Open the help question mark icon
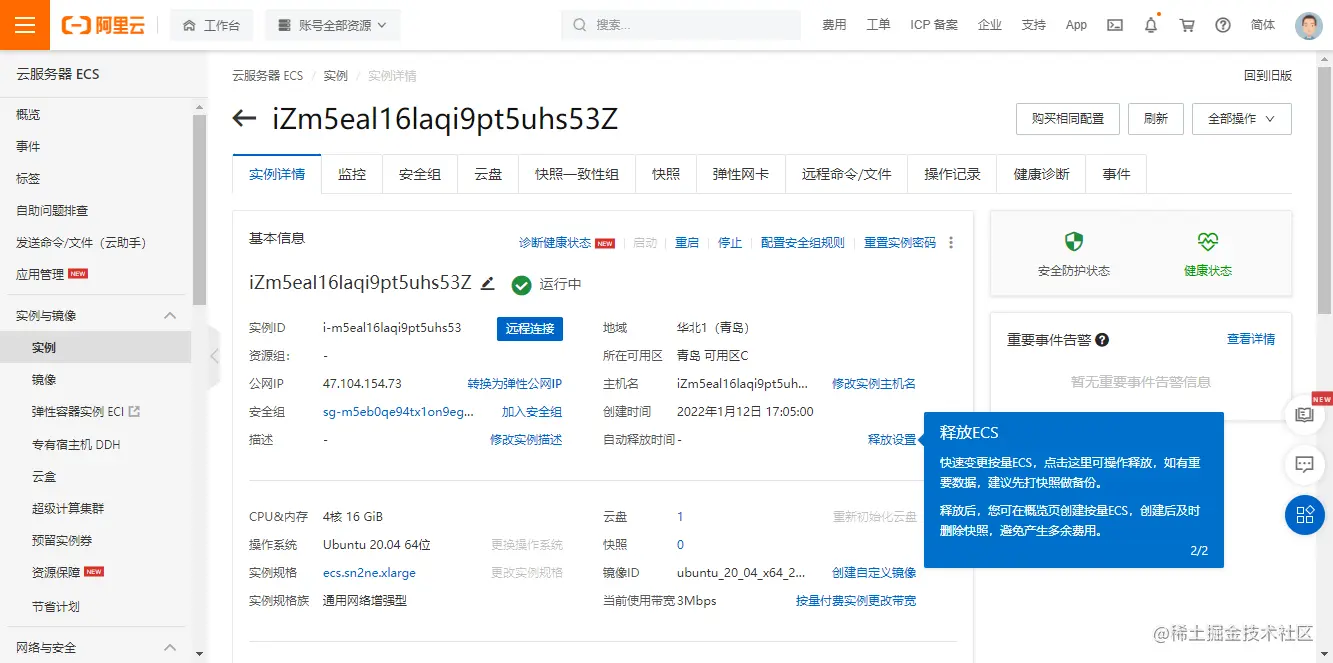Image resolution: width=1333 pixels, height=663 pixels. click(1223, 25)
